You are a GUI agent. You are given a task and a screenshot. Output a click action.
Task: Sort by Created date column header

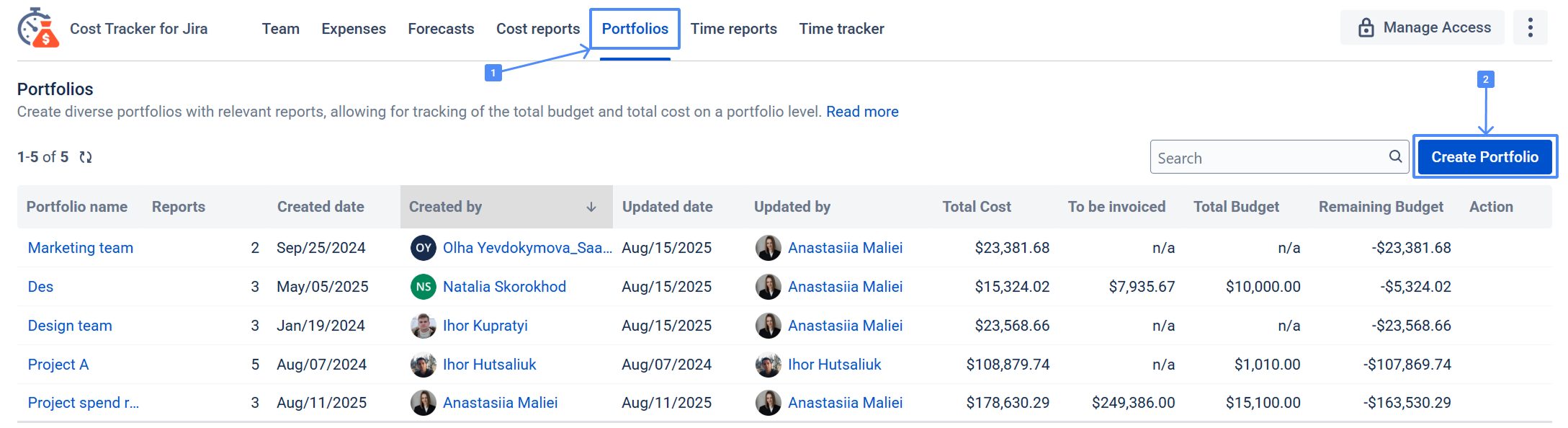click(321, 207)
